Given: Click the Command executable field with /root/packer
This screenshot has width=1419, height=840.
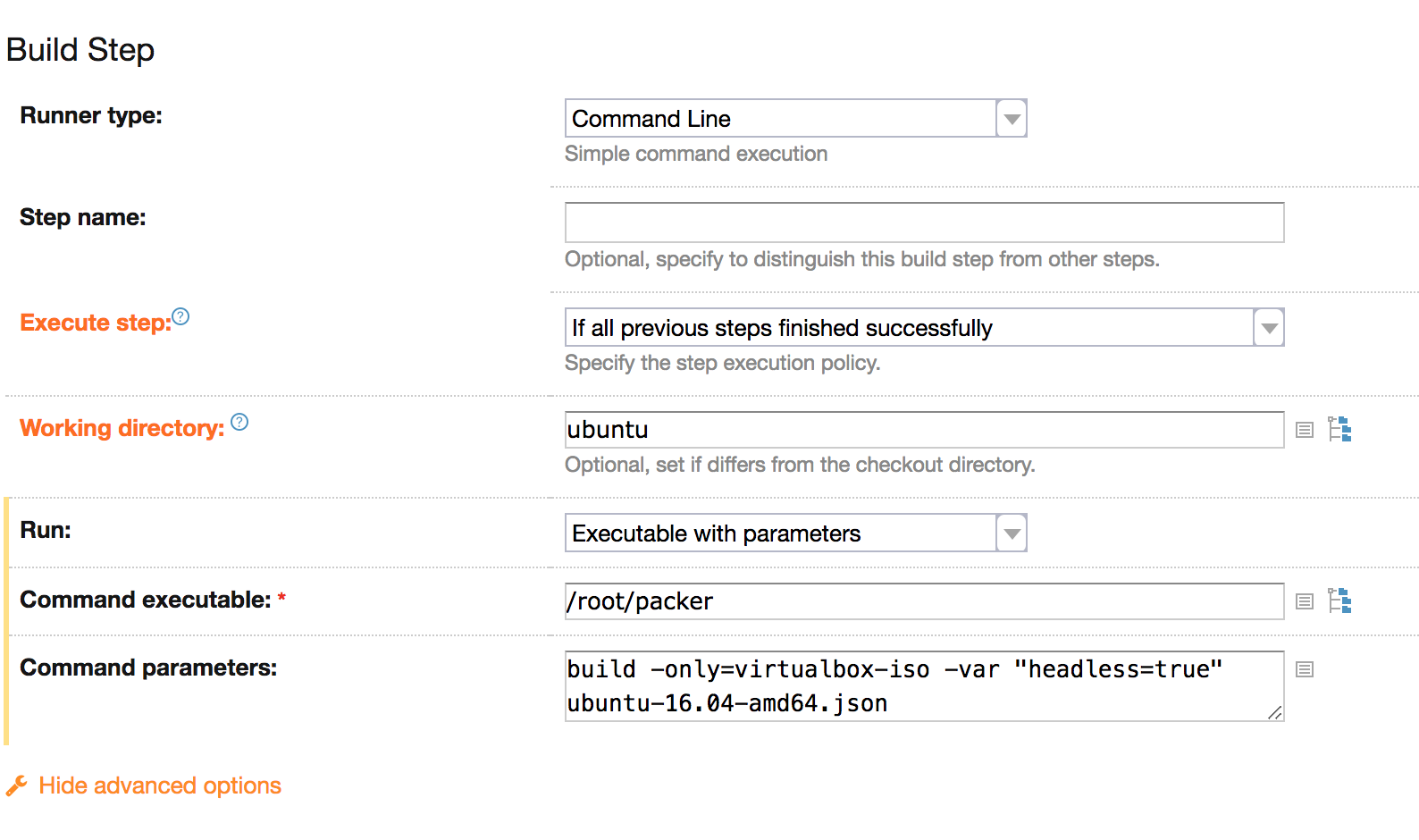Looking at the screenshot, I should pos(924,601).
